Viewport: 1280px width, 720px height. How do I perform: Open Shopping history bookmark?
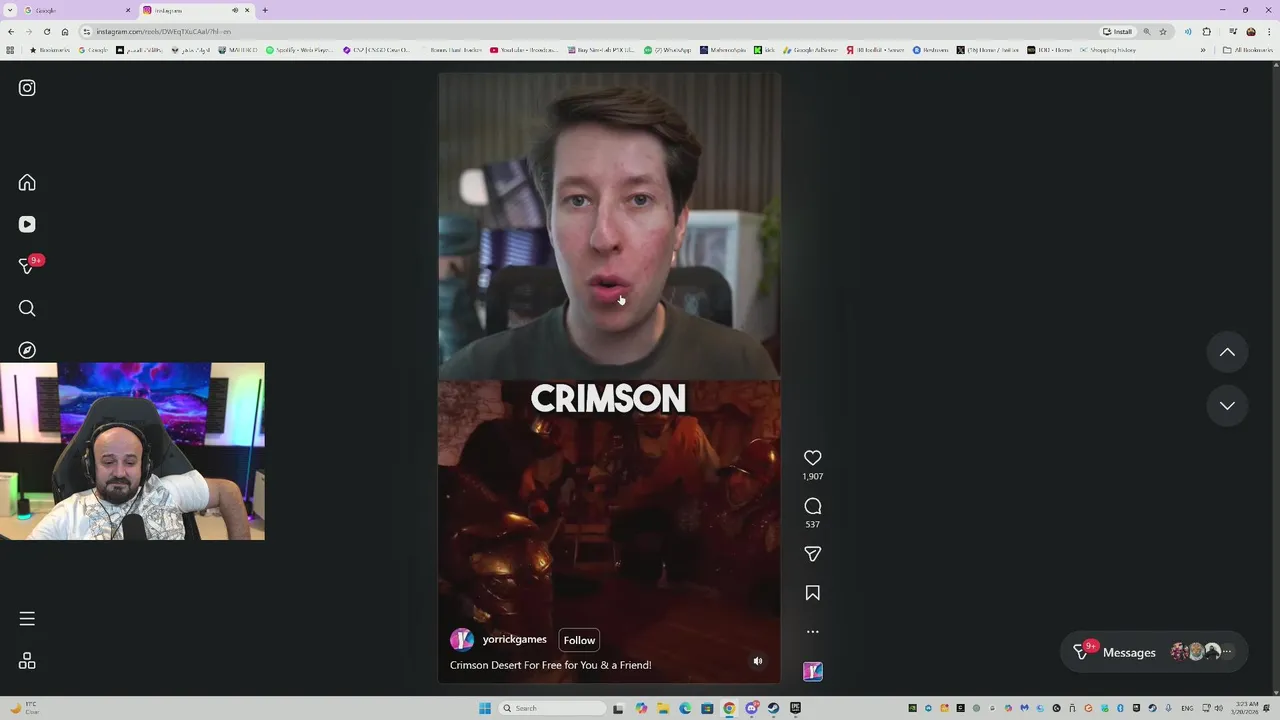click(1107, 49)
